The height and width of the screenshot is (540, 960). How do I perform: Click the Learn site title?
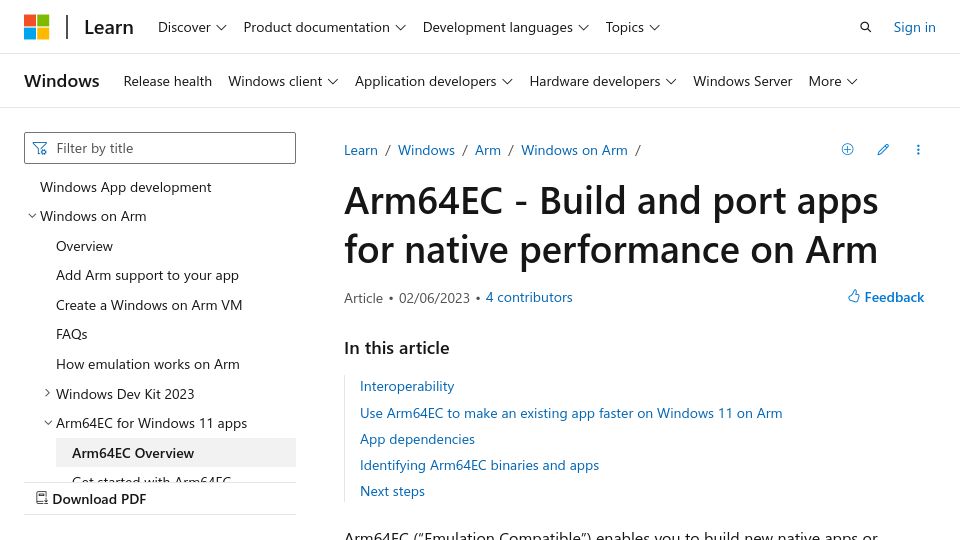coord(109,27)
